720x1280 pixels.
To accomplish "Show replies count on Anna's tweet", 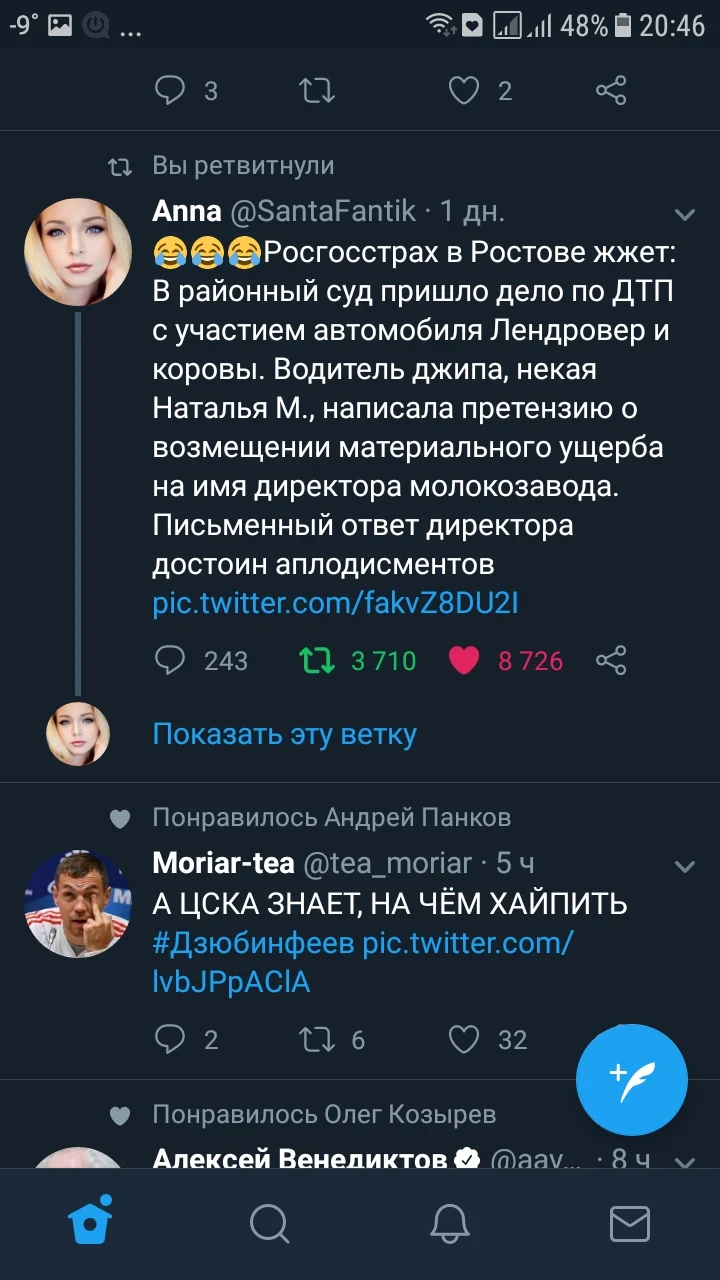I will pyautogui.click(x=226, y=660).
